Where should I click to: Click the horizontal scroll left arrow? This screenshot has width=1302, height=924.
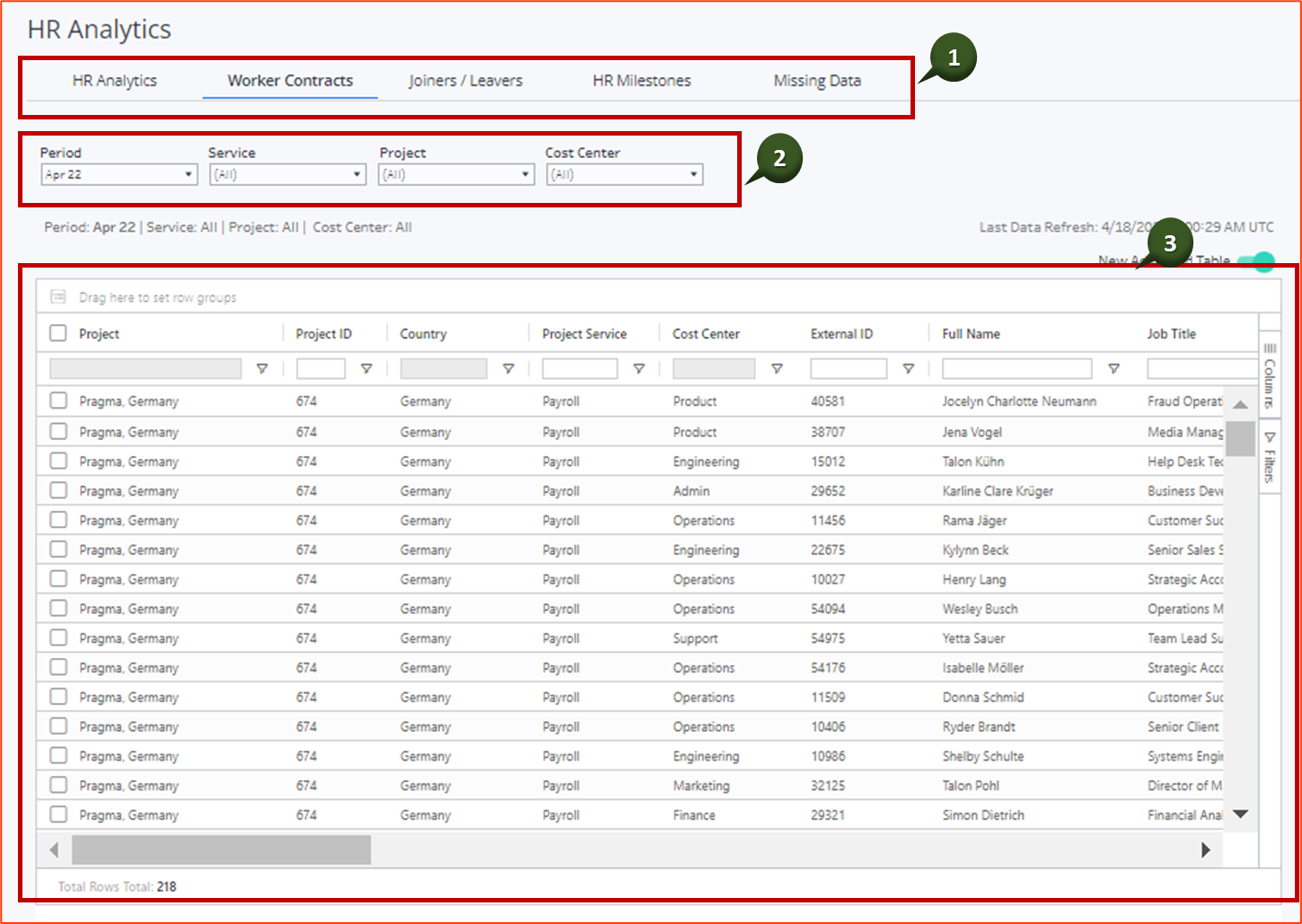(54, 849)
